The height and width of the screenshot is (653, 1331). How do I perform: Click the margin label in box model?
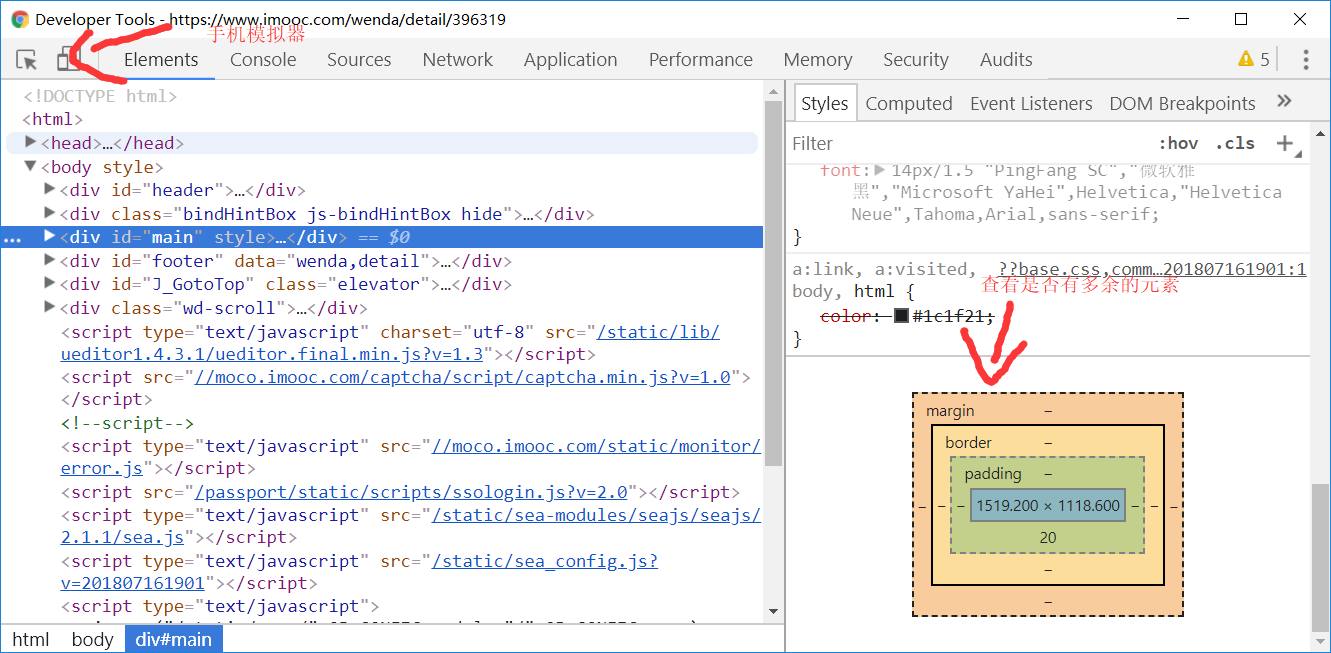coord(950,411)
